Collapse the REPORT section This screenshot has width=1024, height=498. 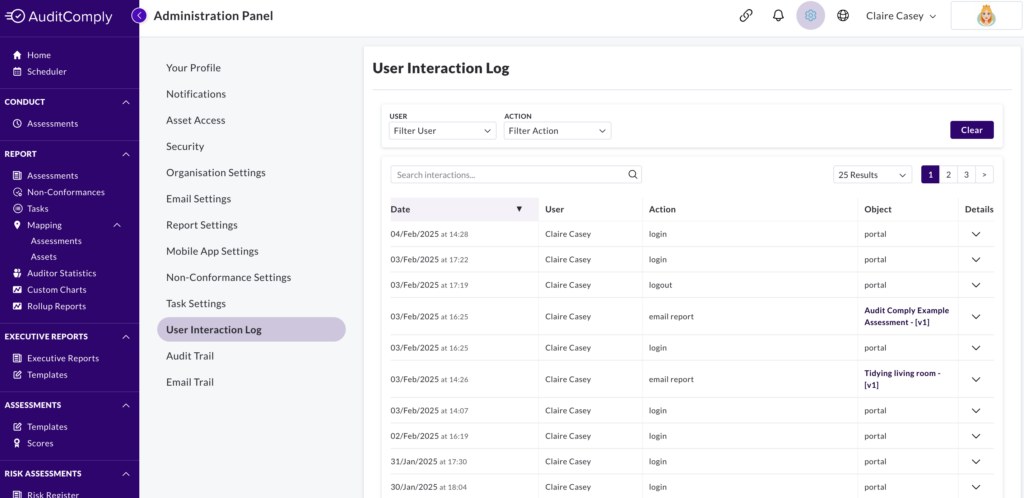coord(126,154)
